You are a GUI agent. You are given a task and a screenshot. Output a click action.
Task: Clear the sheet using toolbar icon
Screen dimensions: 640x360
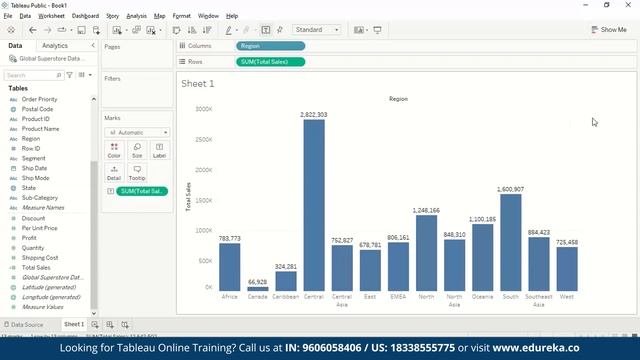151,30
